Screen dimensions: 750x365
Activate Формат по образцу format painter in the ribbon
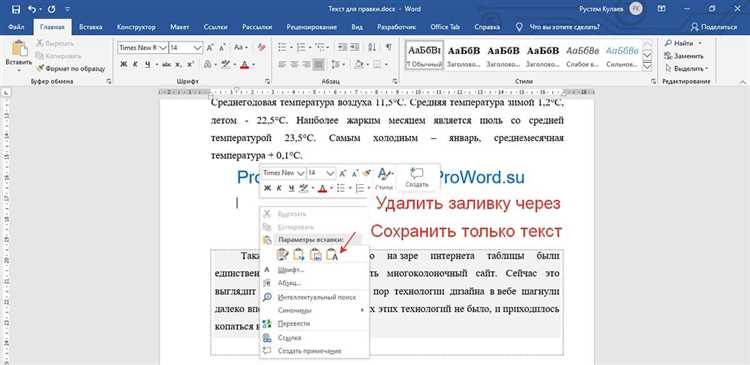pyautogui.click(x=71, y=68)
